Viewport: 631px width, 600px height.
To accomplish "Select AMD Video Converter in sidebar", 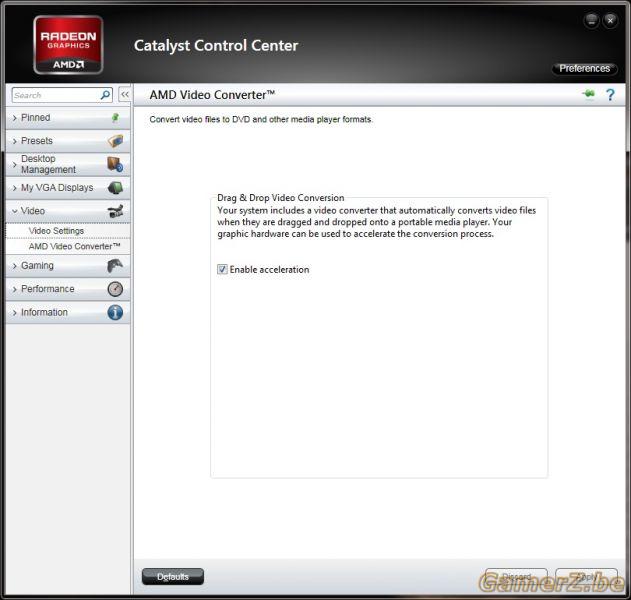I will pos(74,246).
